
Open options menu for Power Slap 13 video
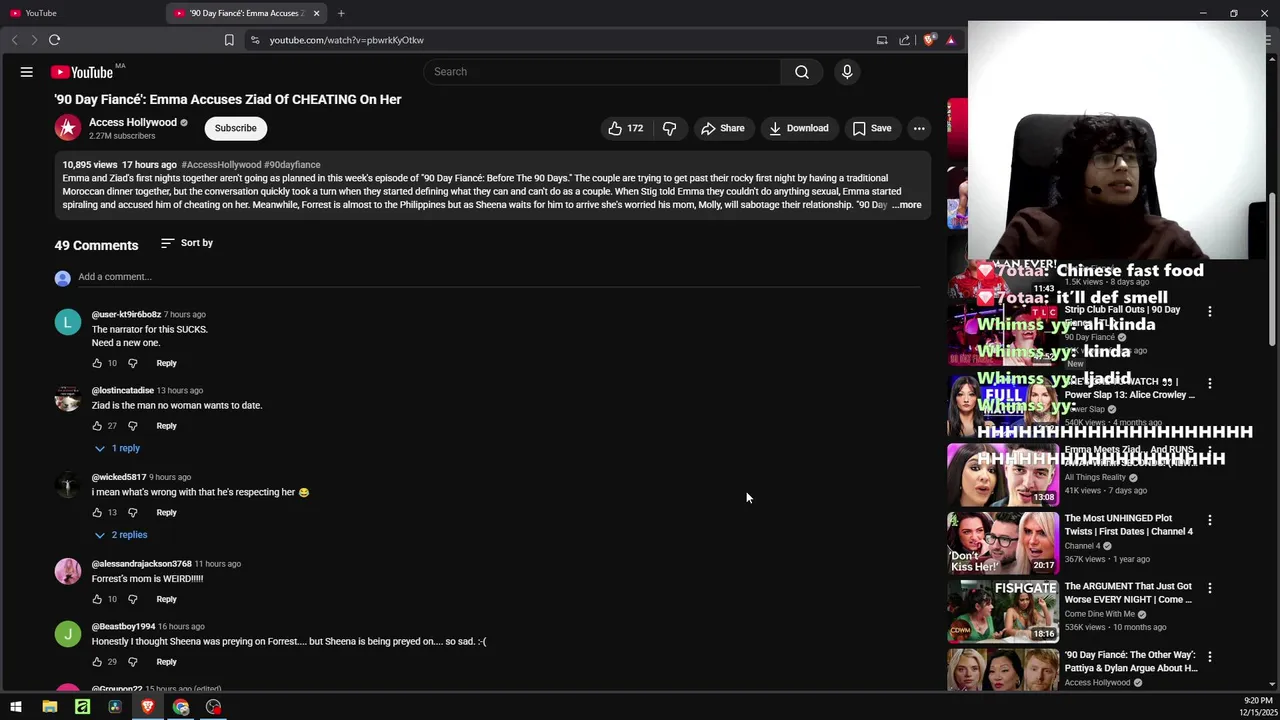1210,384
